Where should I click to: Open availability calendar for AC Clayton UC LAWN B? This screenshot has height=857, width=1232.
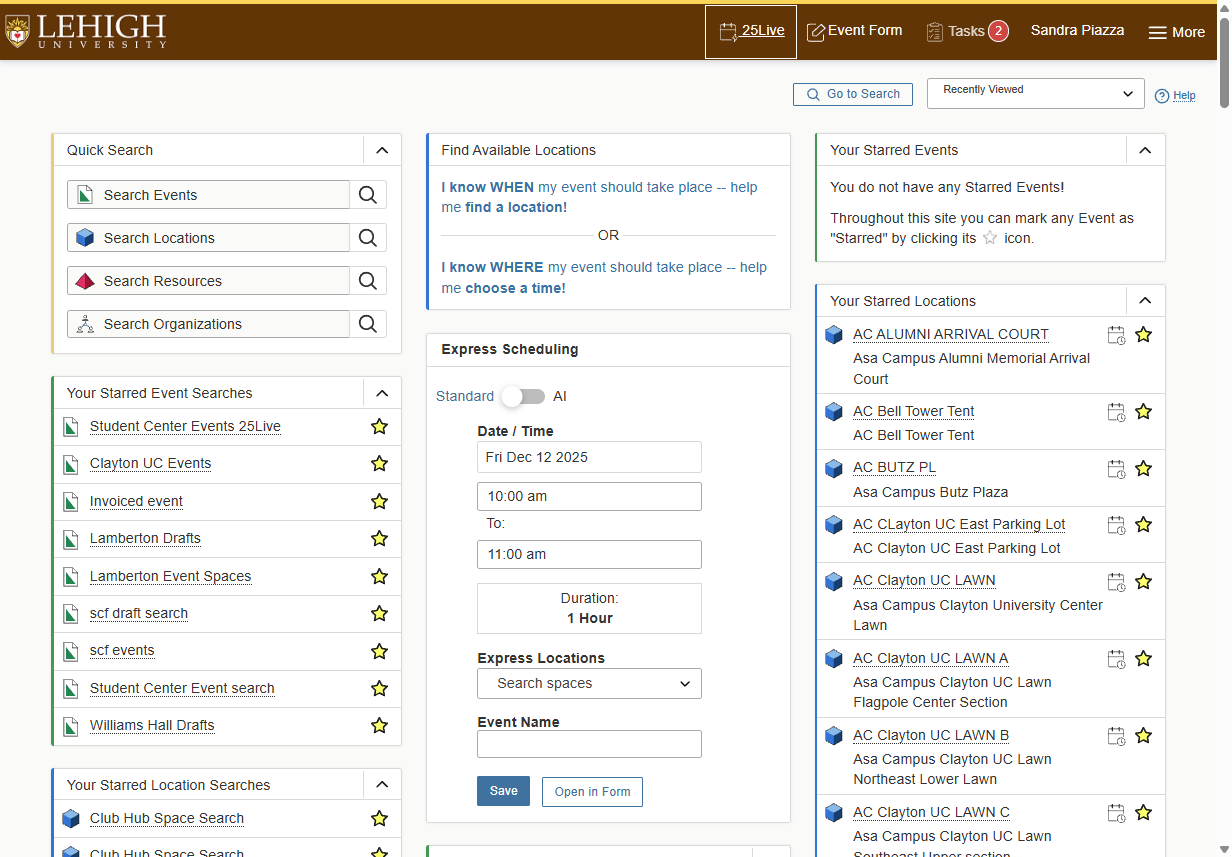(x=1116, y=735)
